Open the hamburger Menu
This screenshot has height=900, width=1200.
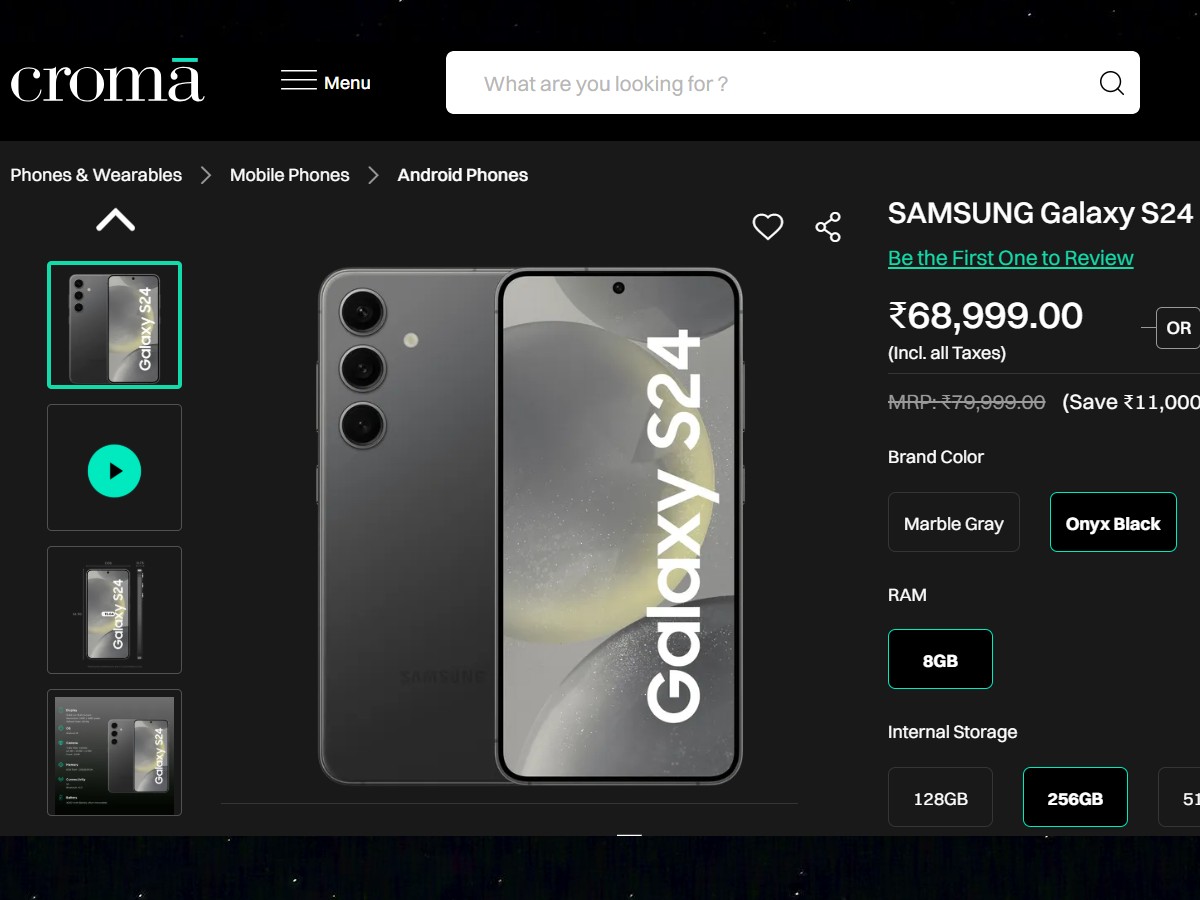pos(326,83)
